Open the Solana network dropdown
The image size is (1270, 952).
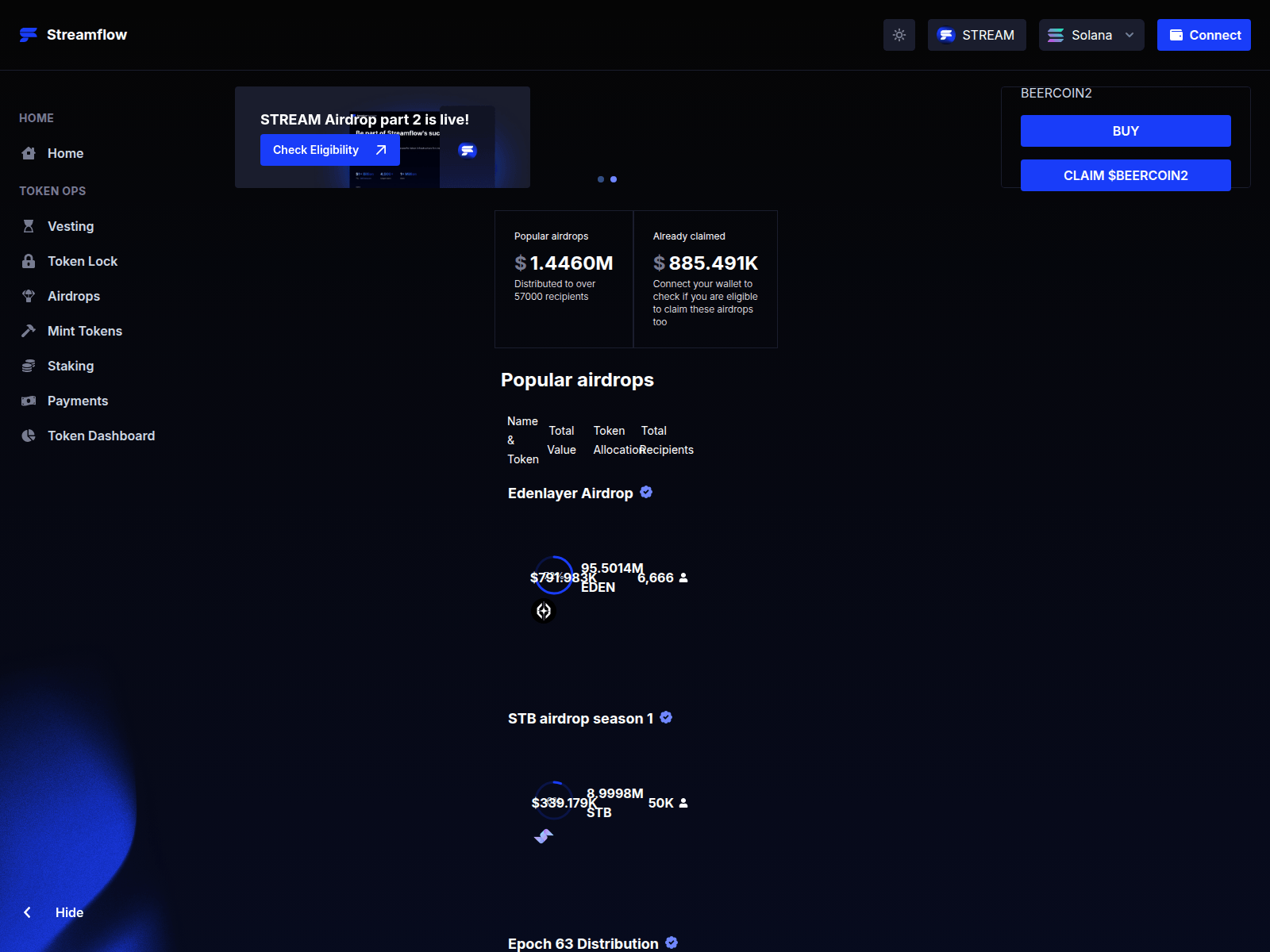pyautogui.click(x=1091, y=34)
